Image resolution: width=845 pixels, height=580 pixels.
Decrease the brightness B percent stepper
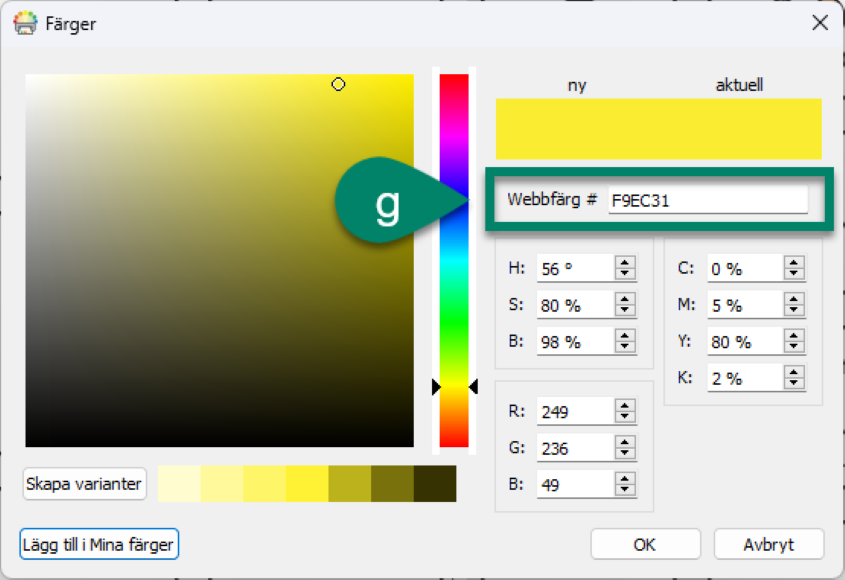tap(625, 347)
